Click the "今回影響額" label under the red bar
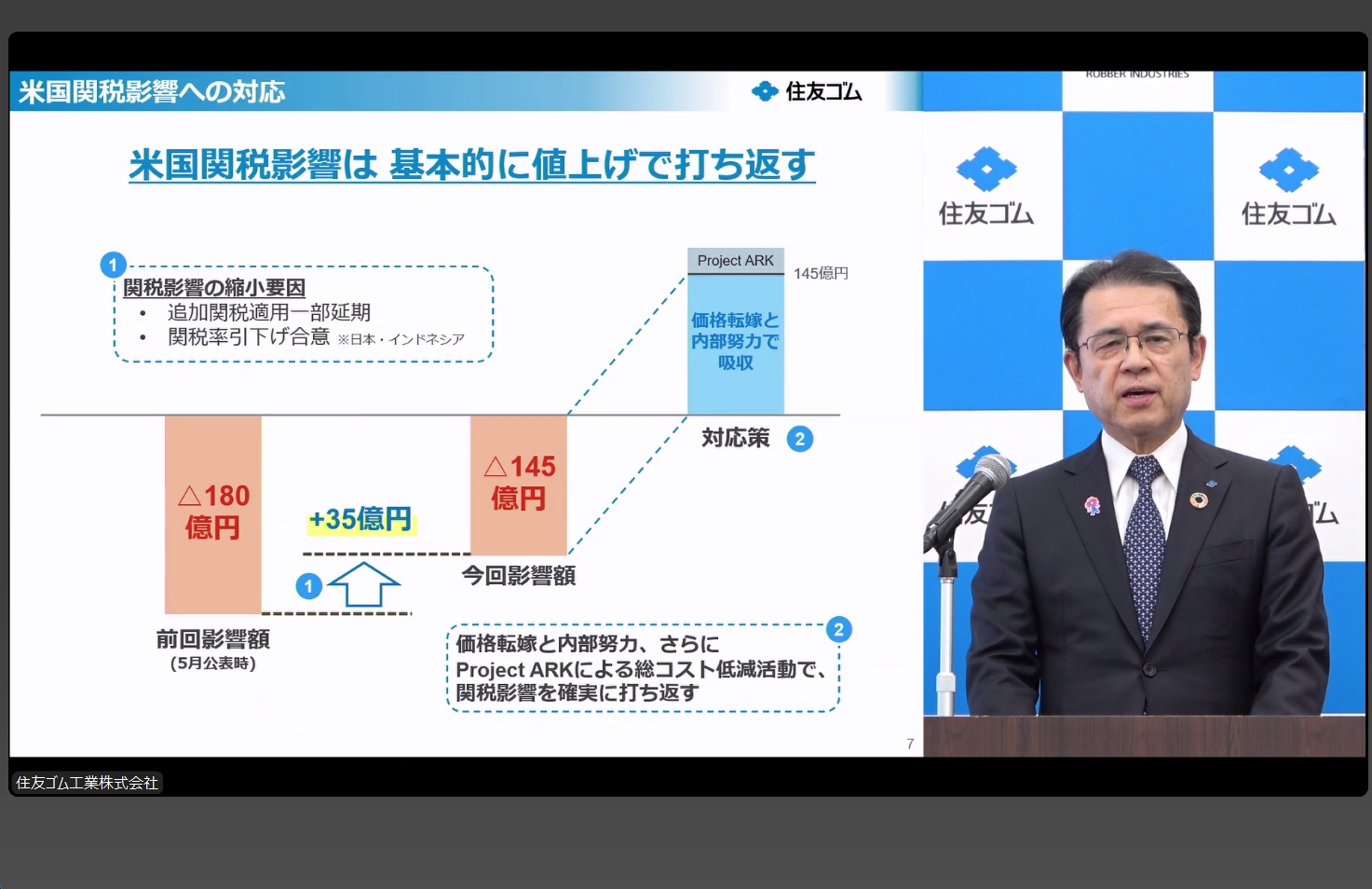The height and width of the screenshot is (889, 1372). [x=520, y=576]
